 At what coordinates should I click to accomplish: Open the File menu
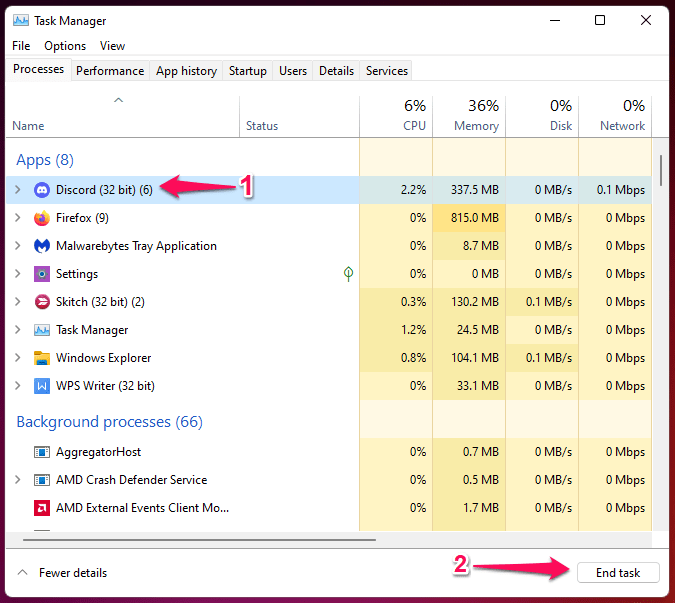[x=21, y=46]
